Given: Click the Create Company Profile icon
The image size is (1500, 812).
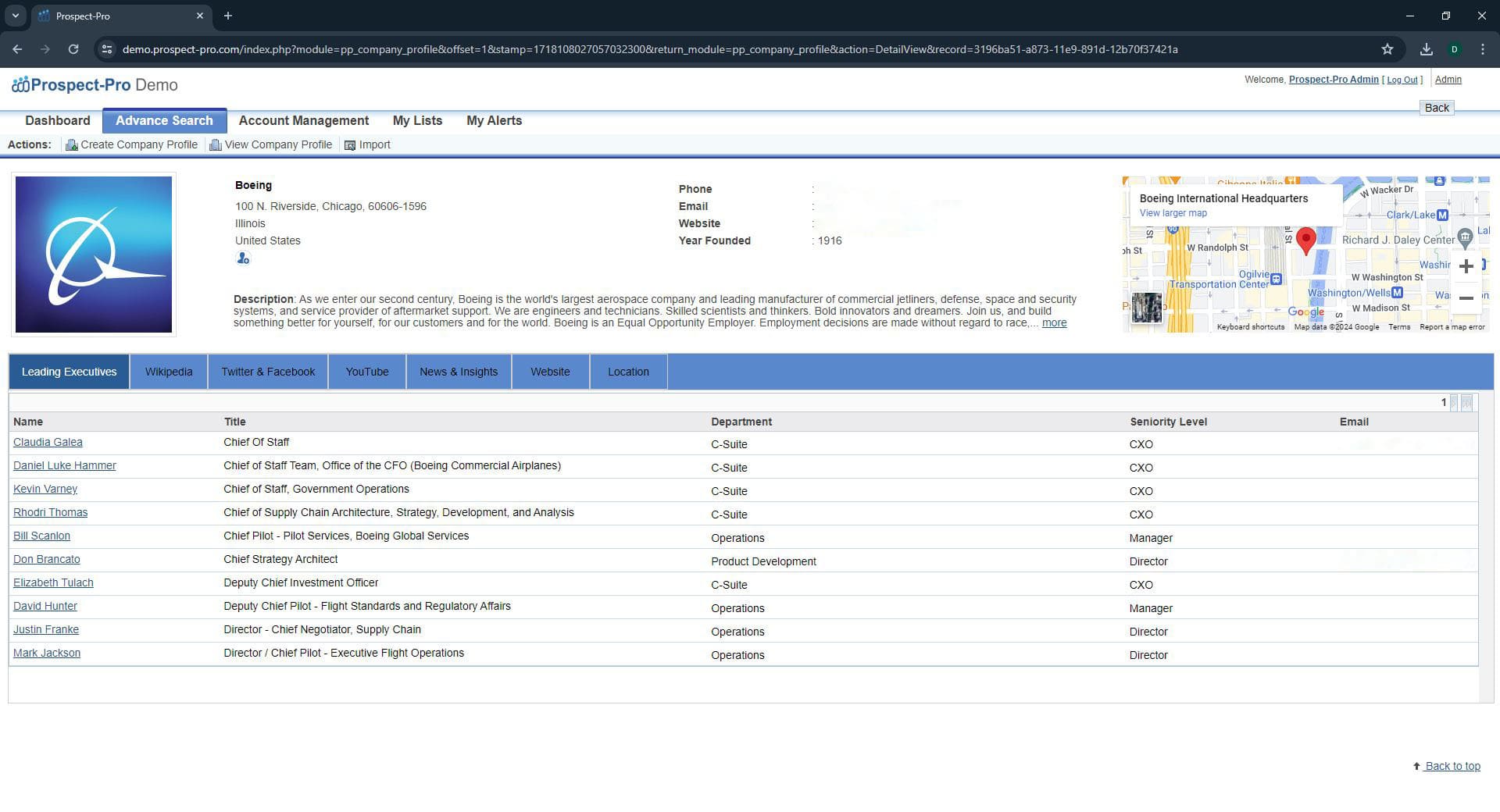Looking at the screenshot, I should coord(71,145).
